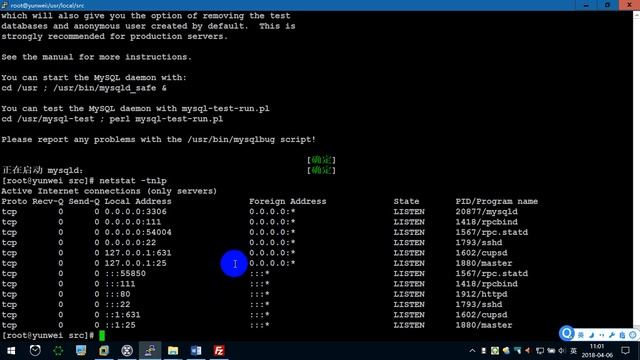Click the tray USB device icon

tap(484, 351)
